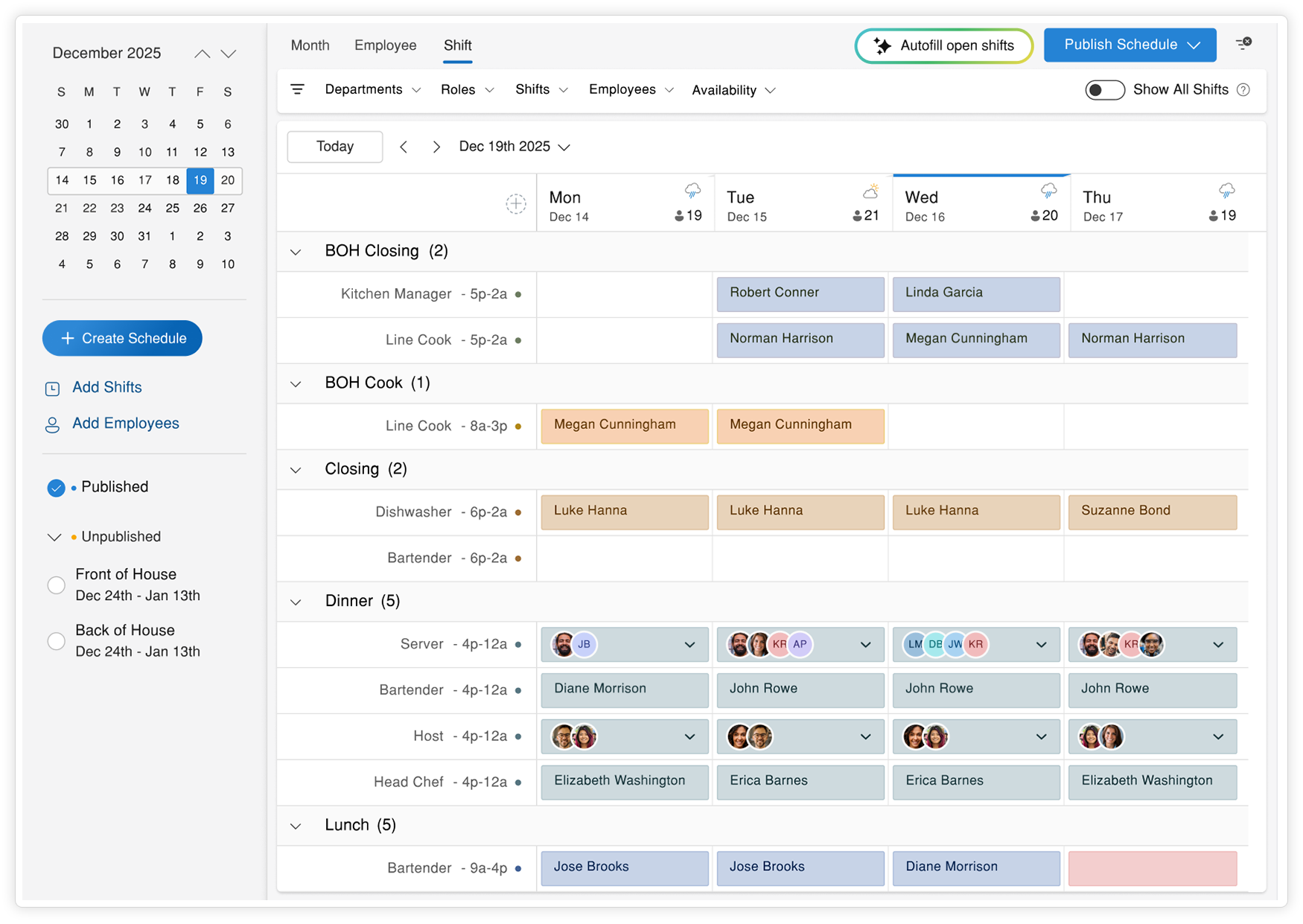Select December 25 in the mini calendar
The height and width of the screenshot is (924, 1303).
[172, 208]
